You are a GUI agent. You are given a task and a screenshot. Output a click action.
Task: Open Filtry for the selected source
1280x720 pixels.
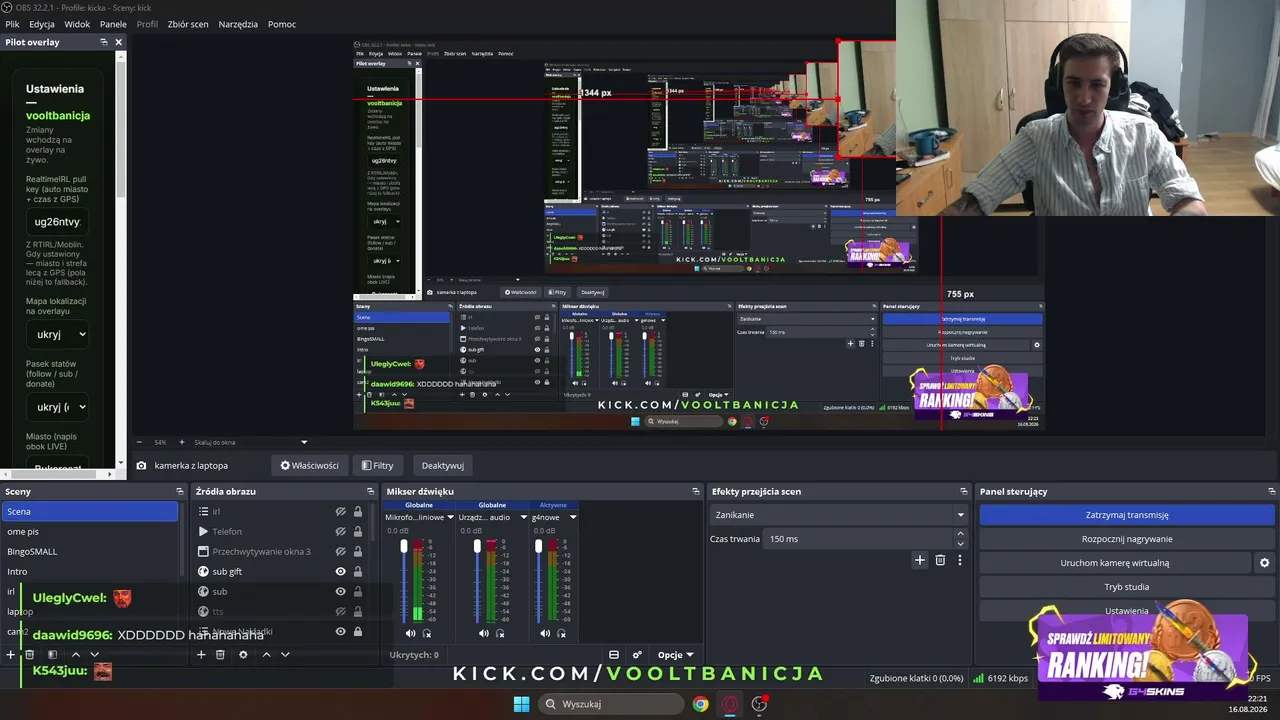point(377,465)
